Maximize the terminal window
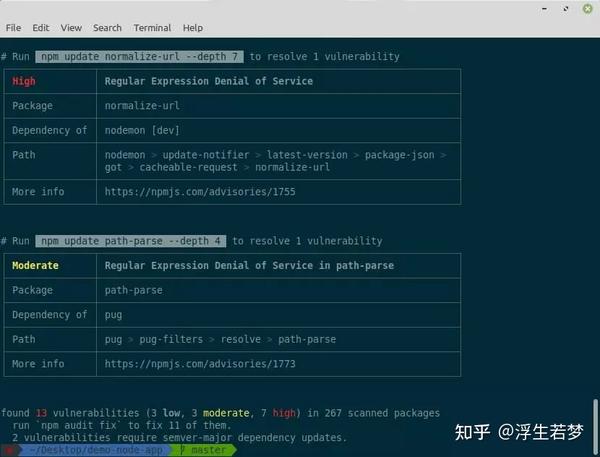Image resolution: width=600 pixels, height=457 pixels. tap(566, 9)
